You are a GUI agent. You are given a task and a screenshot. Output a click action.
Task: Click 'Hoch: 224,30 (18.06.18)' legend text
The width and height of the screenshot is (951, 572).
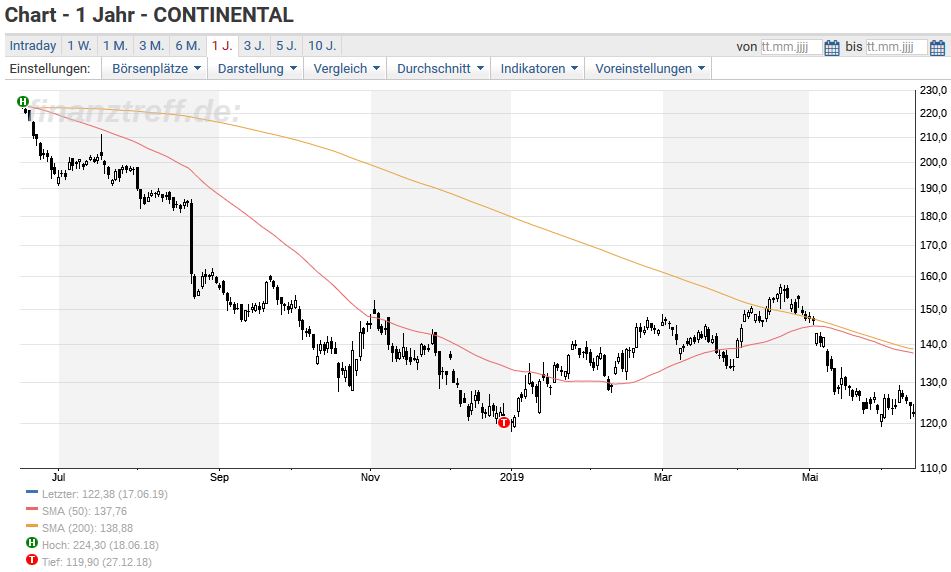tap(100, 545)
